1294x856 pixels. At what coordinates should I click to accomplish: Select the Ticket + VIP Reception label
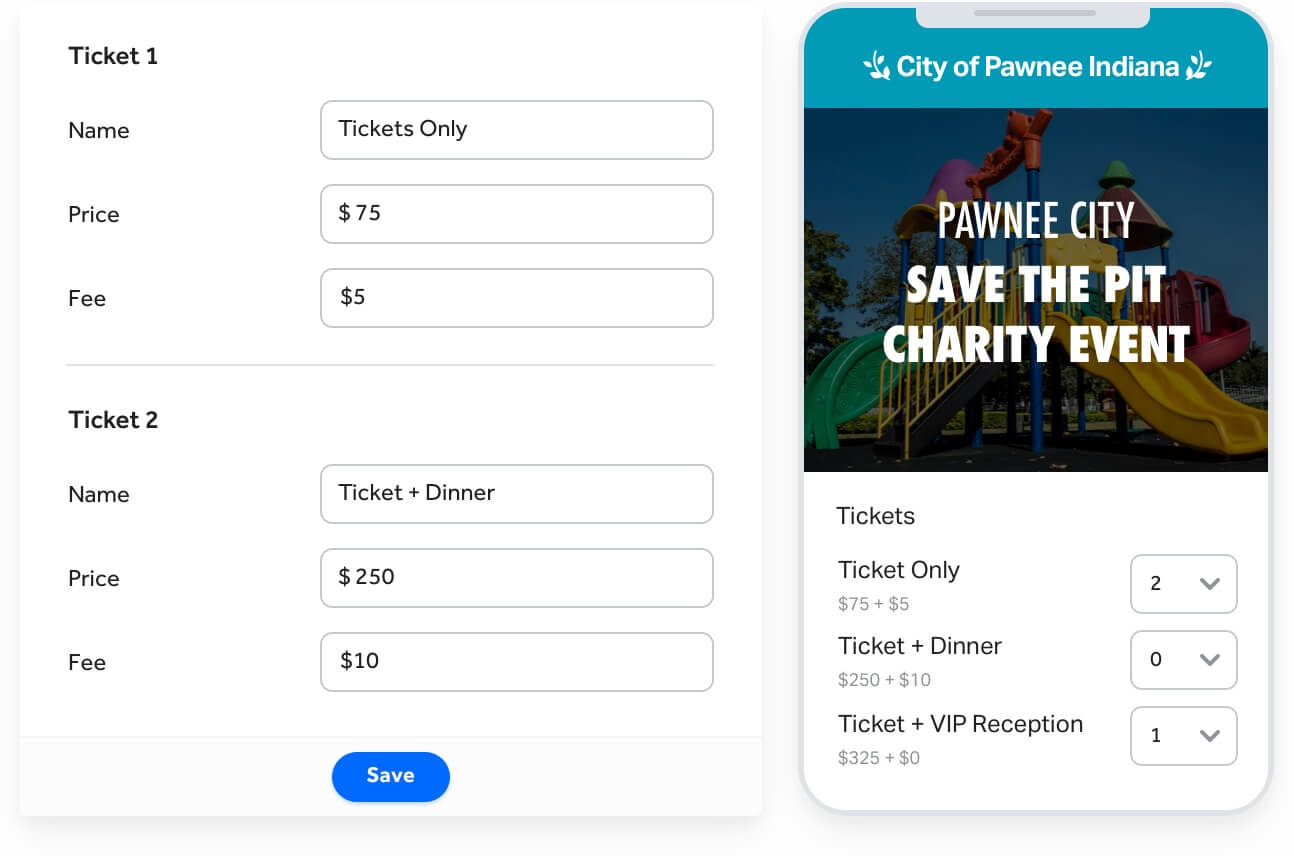(960, 724)
